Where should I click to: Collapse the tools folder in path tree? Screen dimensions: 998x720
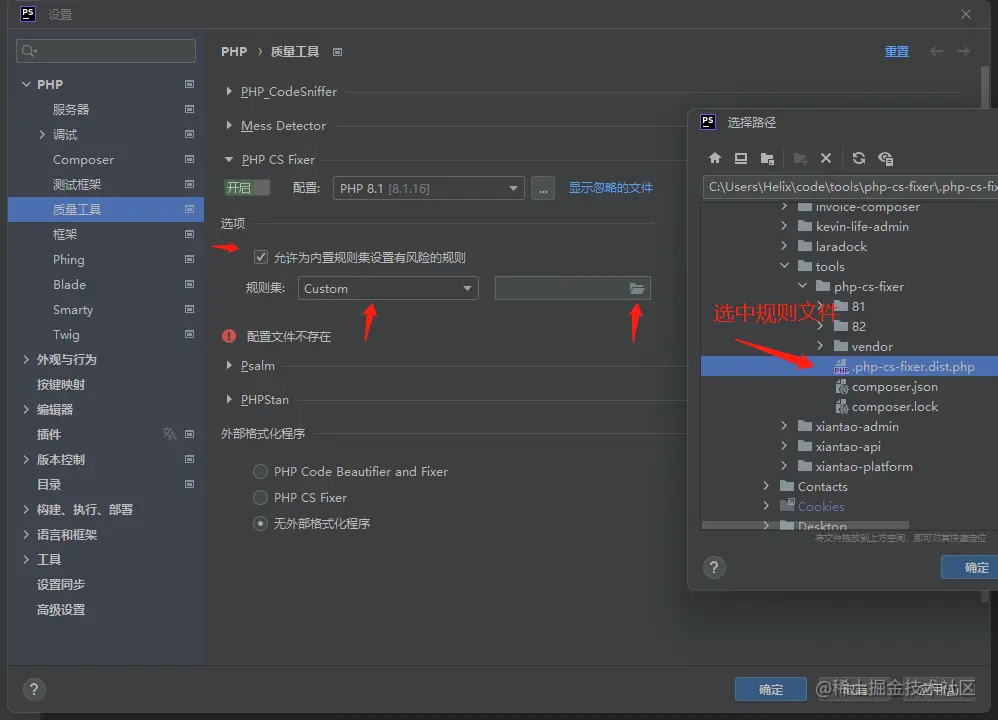point(784,266)
